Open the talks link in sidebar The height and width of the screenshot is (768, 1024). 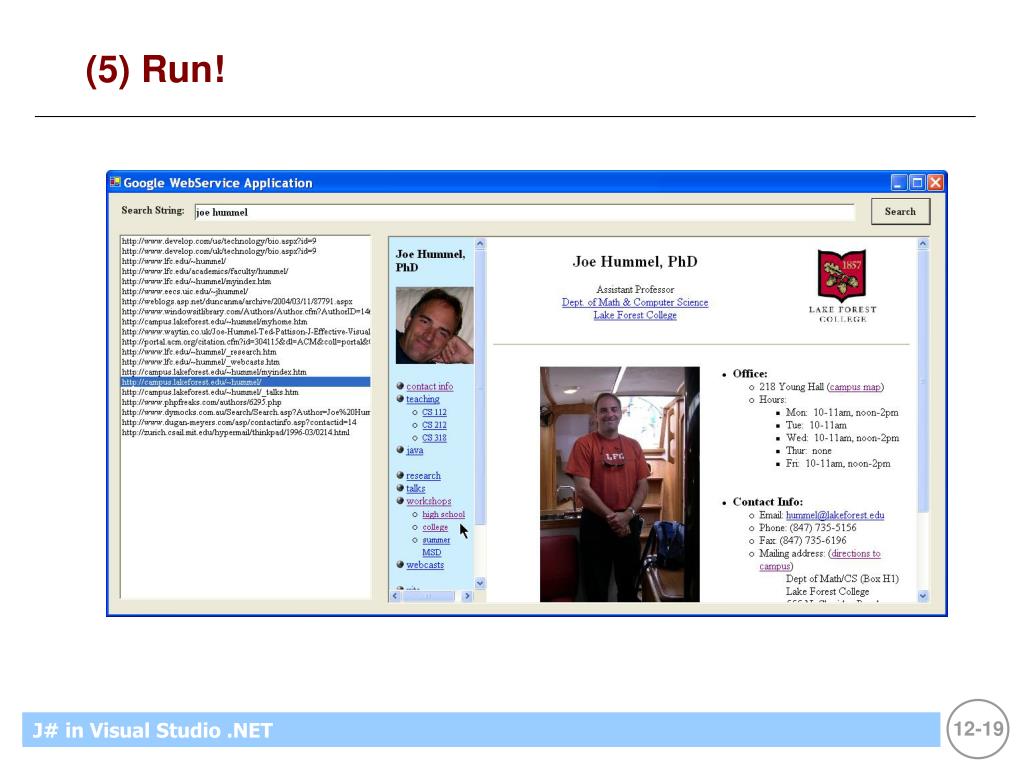[415, 488]
